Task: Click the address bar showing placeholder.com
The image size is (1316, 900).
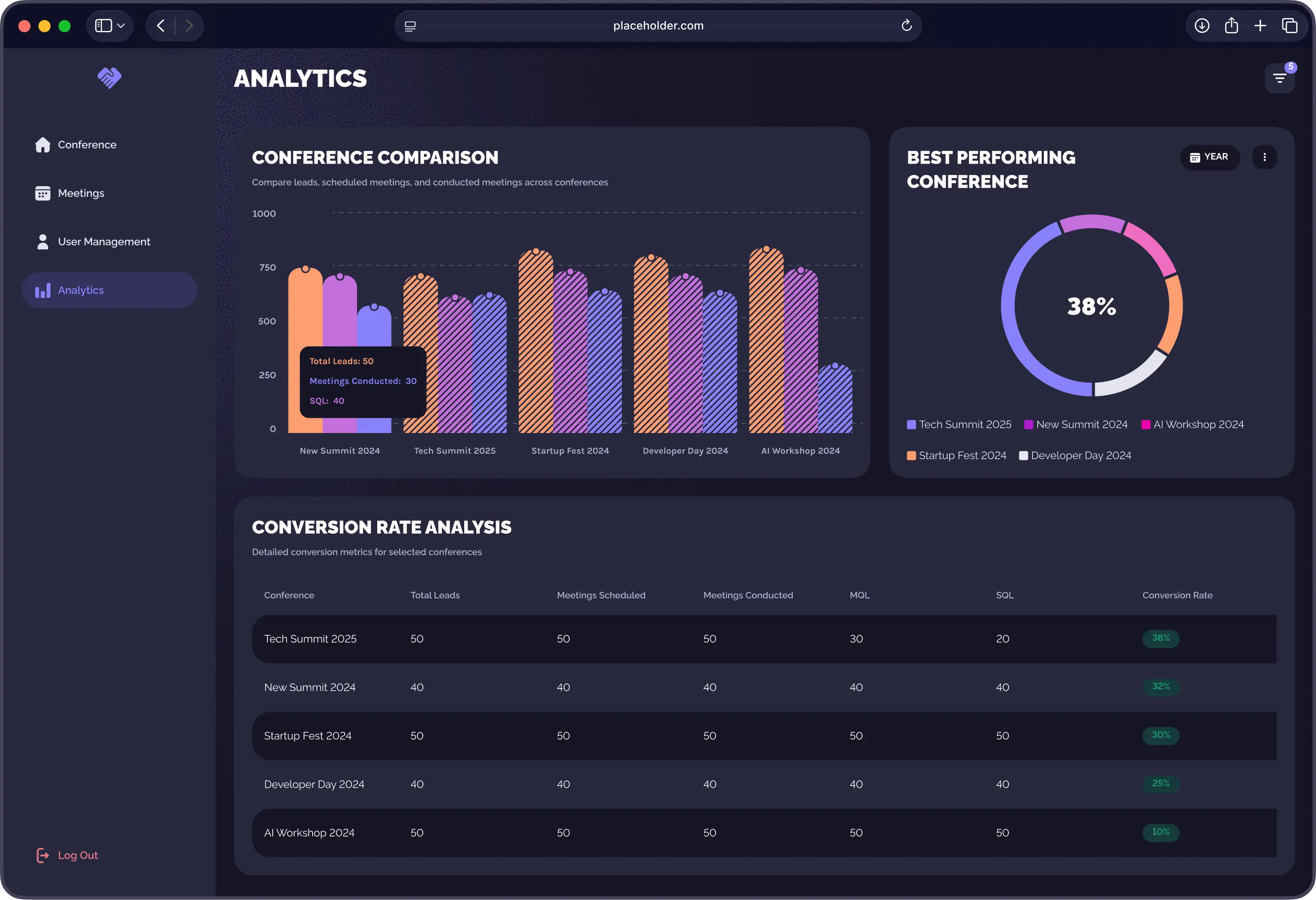Action: pyautogui.click(x=658, y=25)
